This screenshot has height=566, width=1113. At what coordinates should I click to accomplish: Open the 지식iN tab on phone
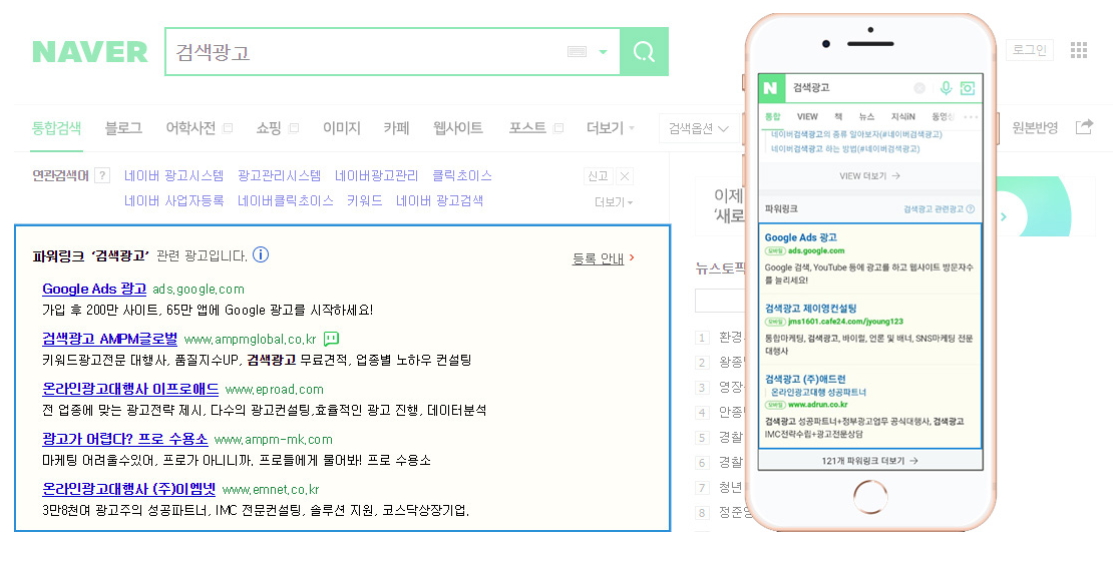pos(903,116)
